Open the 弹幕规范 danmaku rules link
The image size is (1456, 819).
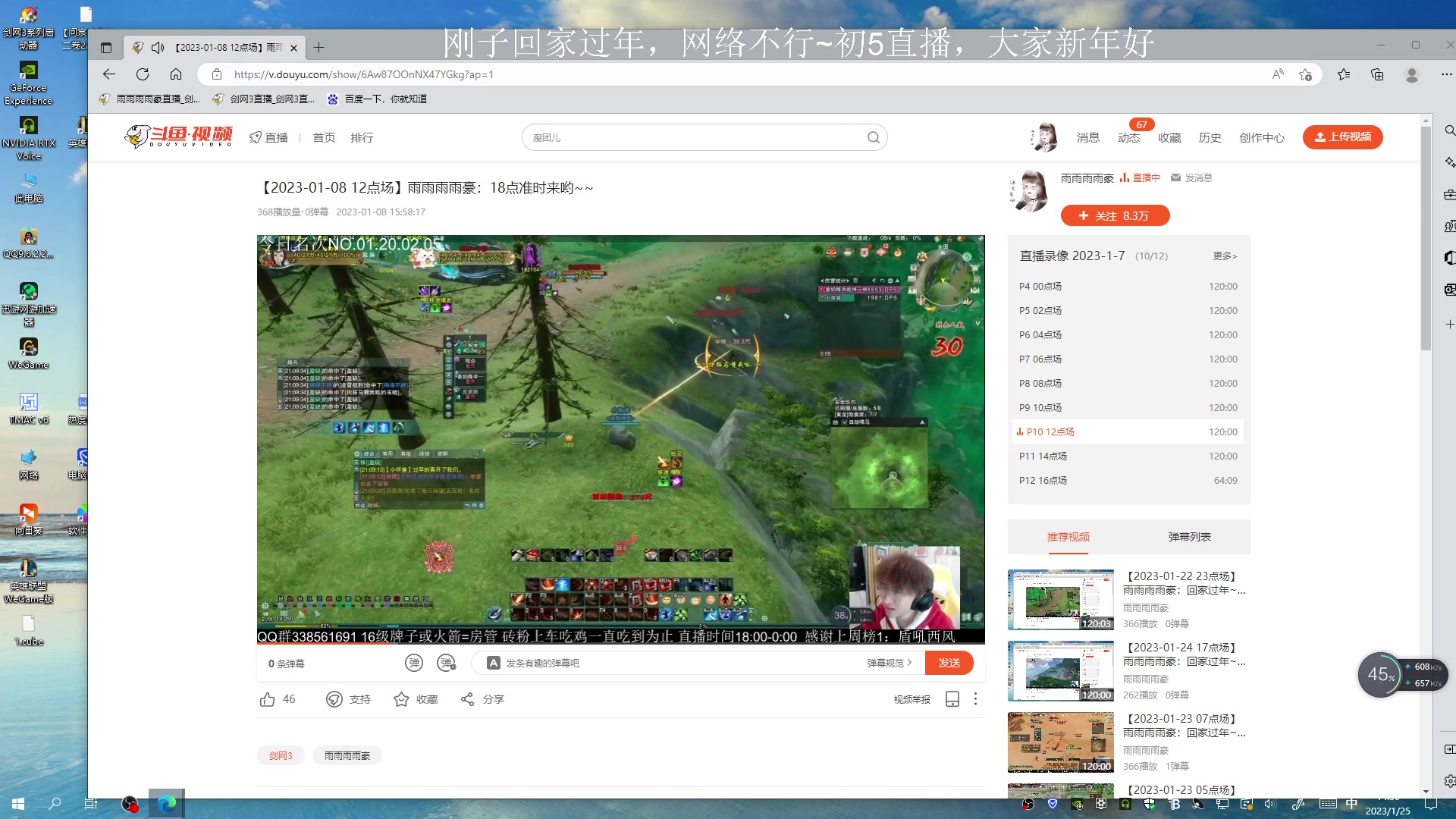tap(890, 663)
